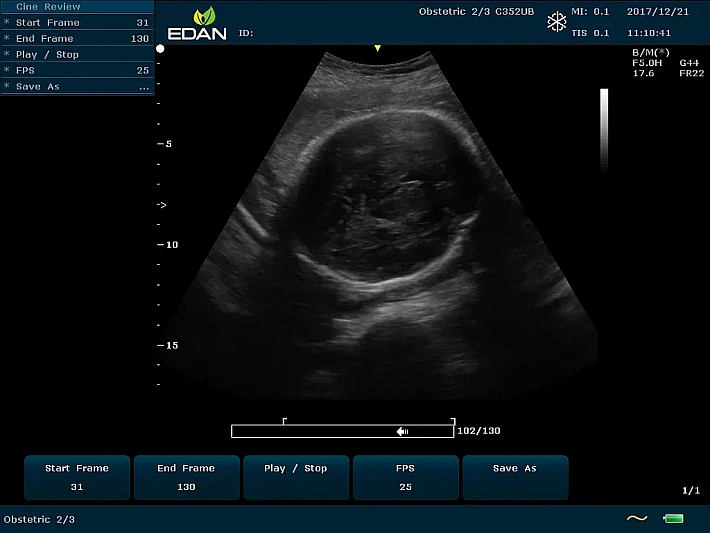710x533 pixels.
Task: Click the green battery status icon
Action: pyautogui.click(x=673, y=519)
